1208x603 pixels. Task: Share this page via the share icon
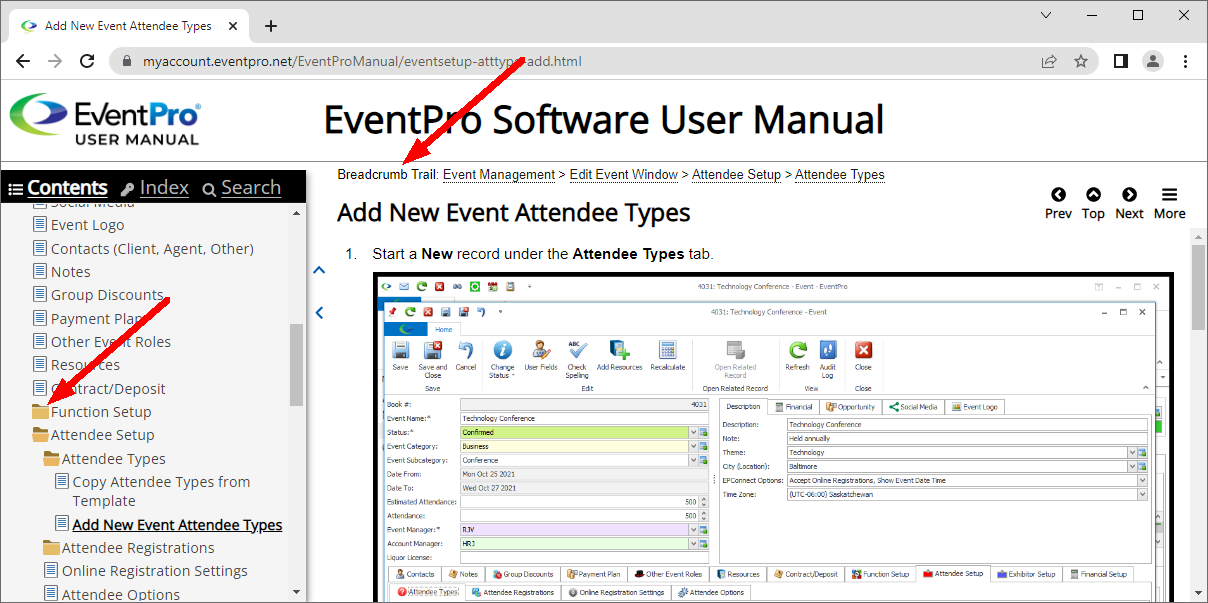1049,61
